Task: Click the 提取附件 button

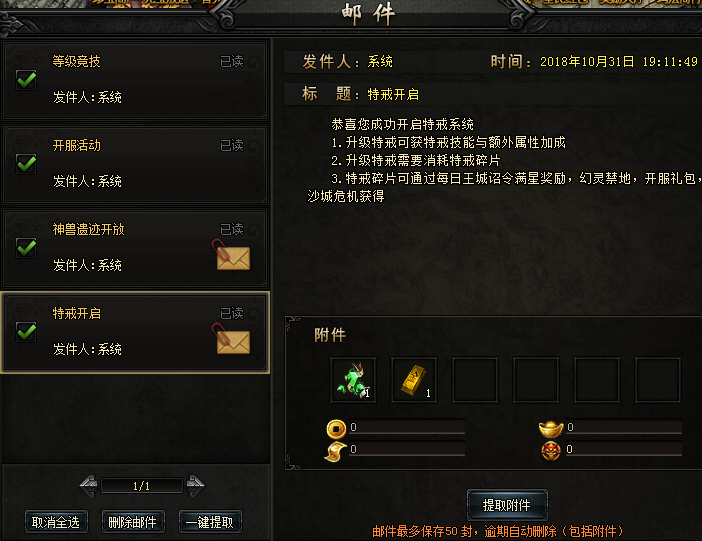Action: pos(507,505)
